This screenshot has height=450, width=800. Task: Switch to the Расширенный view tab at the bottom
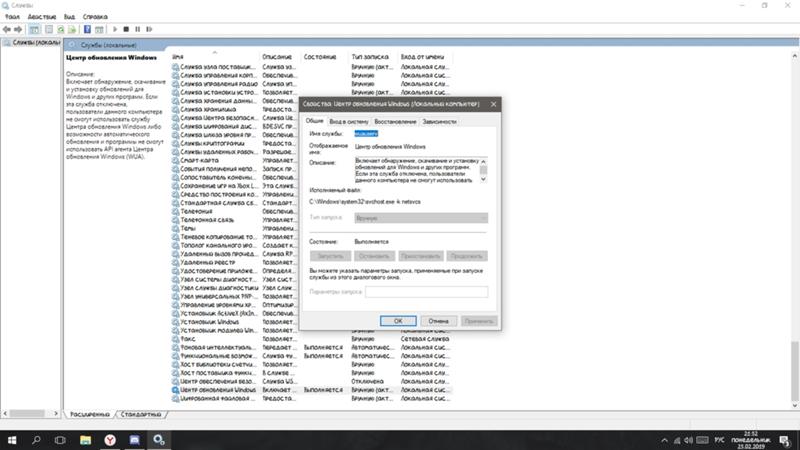click(89, 414)
